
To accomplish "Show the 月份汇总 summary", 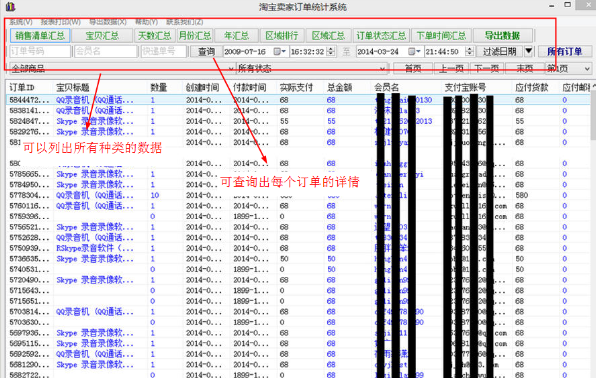I will click(x=195, y=36).
